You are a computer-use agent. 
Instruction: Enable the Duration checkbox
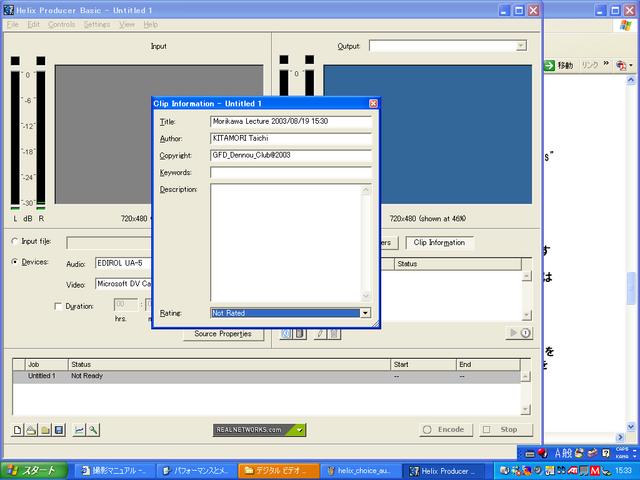[58, 306]
